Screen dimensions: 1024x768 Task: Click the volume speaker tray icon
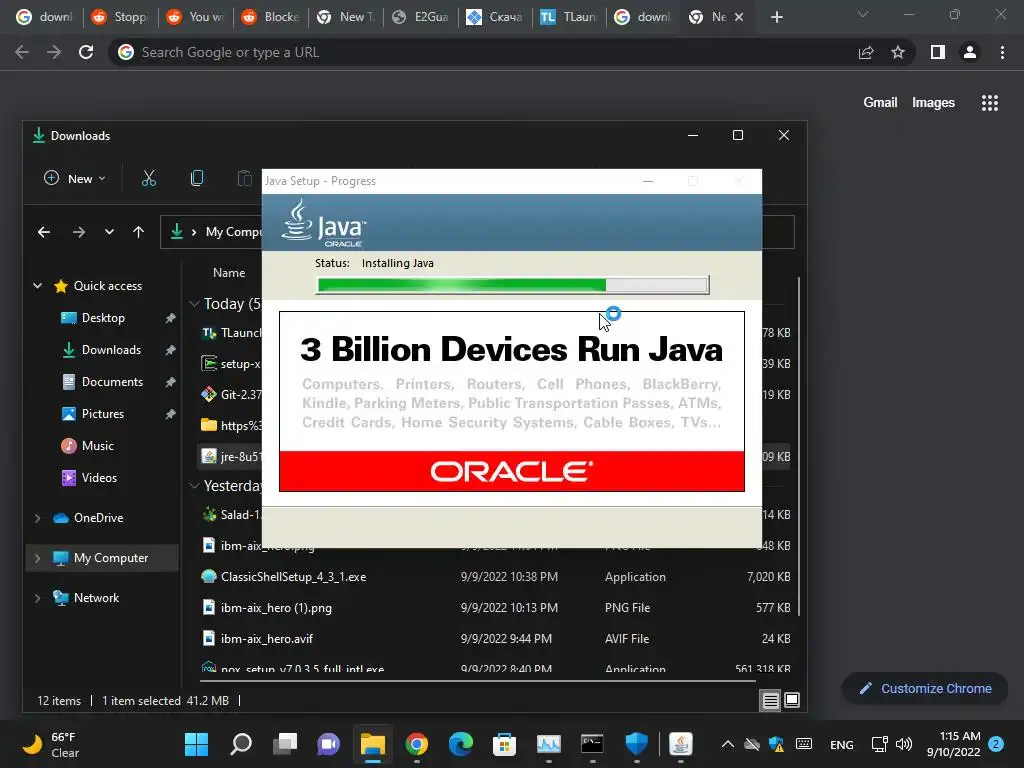pos(904,744)
